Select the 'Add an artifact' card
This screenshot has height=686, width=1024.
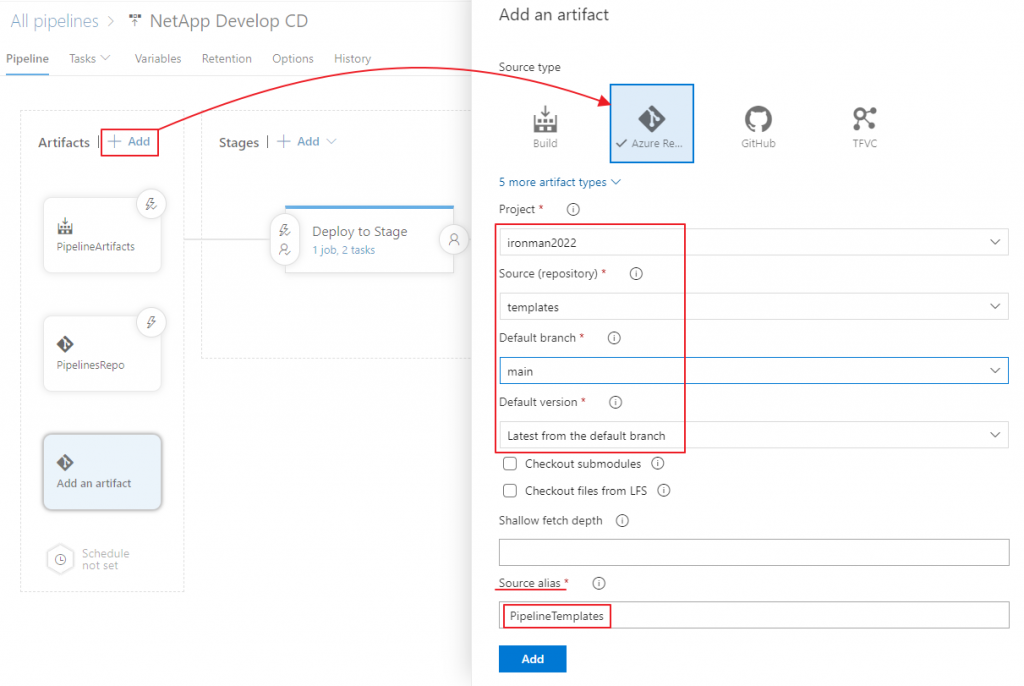pos(102,472)
